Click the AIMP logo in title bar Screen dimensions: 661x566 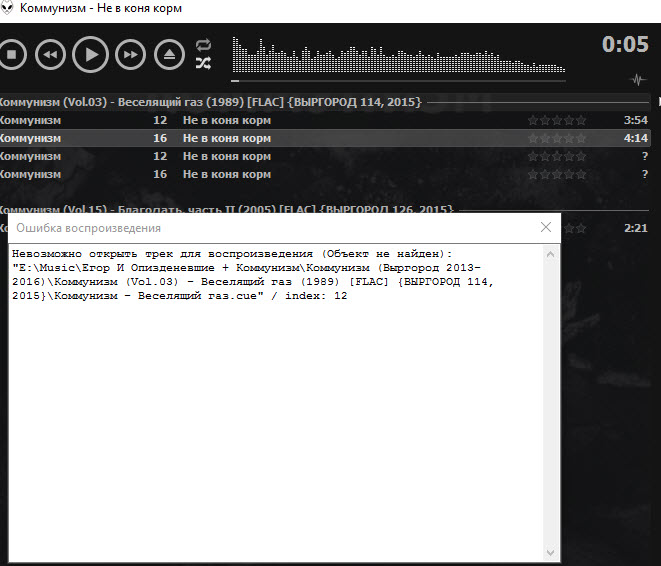click(6, 8)
